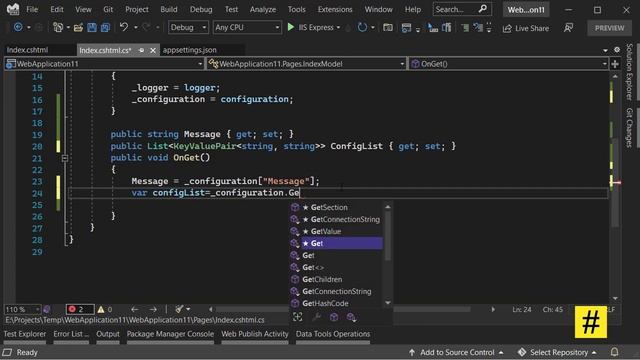Open the File menu
The image size is (640, 360).
click(x=32, y=9)
